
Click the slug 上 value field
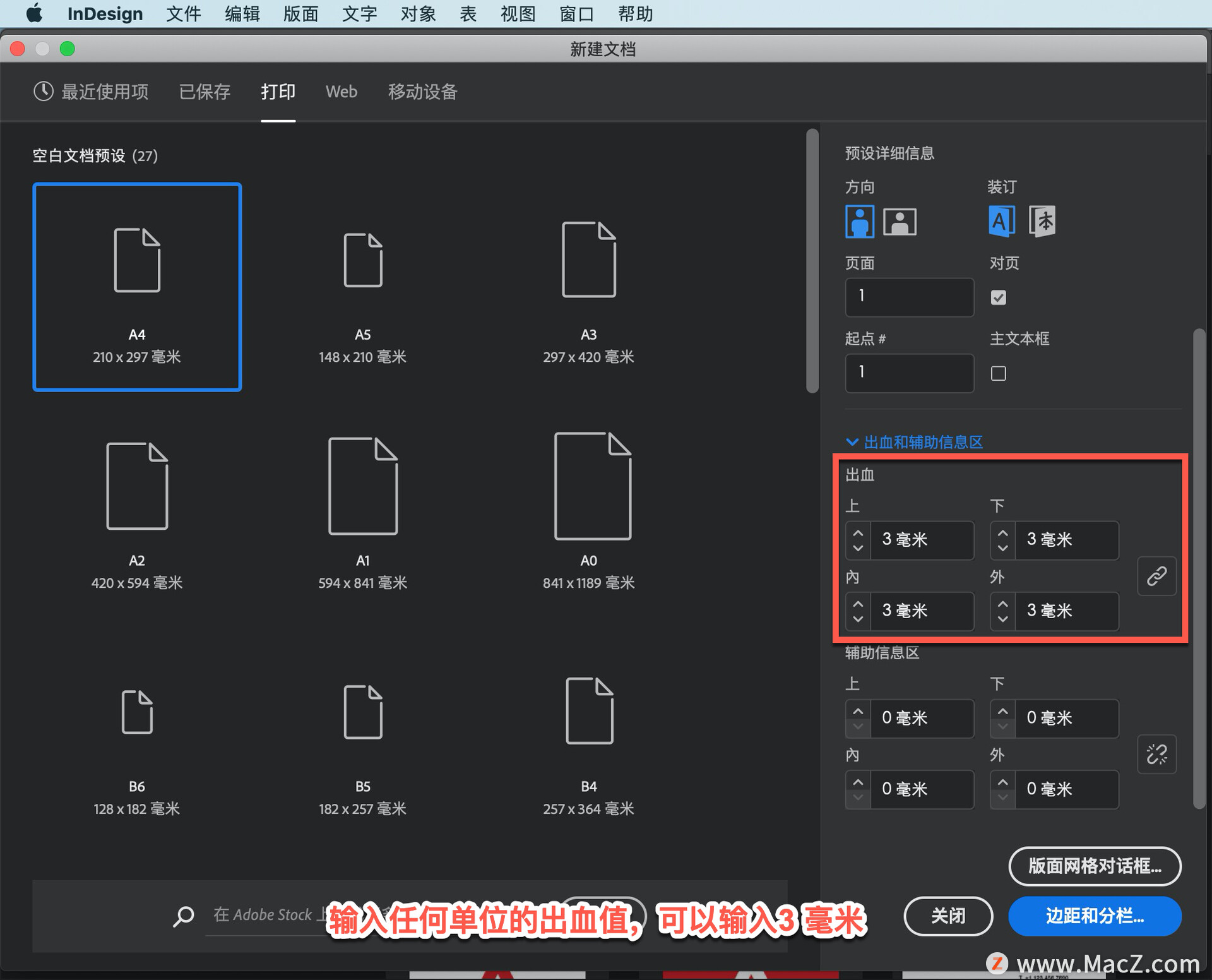pyautogui.click(x=922, y=718)
